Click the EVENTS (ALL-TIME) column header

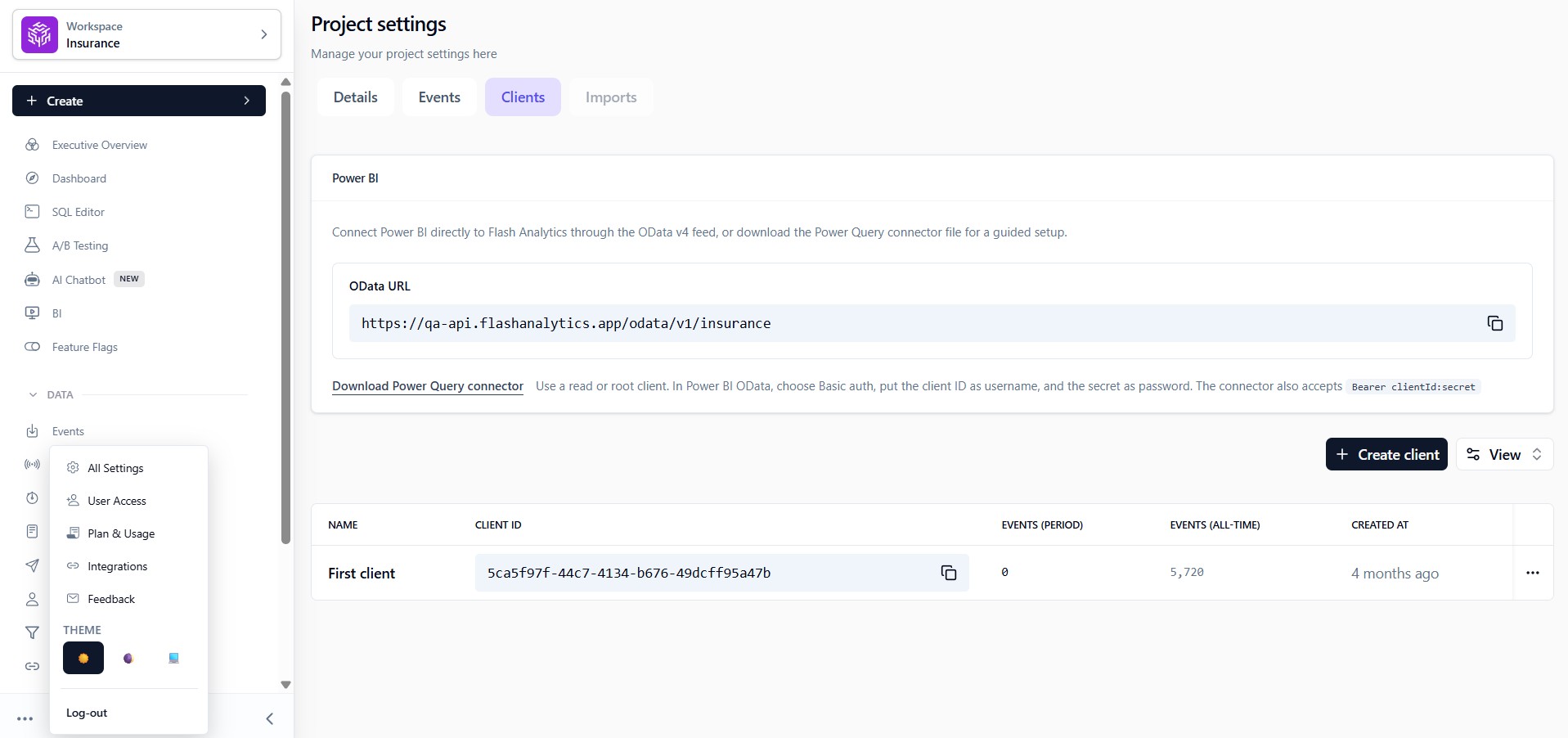pyautogui.click(x=1215, y=525)
